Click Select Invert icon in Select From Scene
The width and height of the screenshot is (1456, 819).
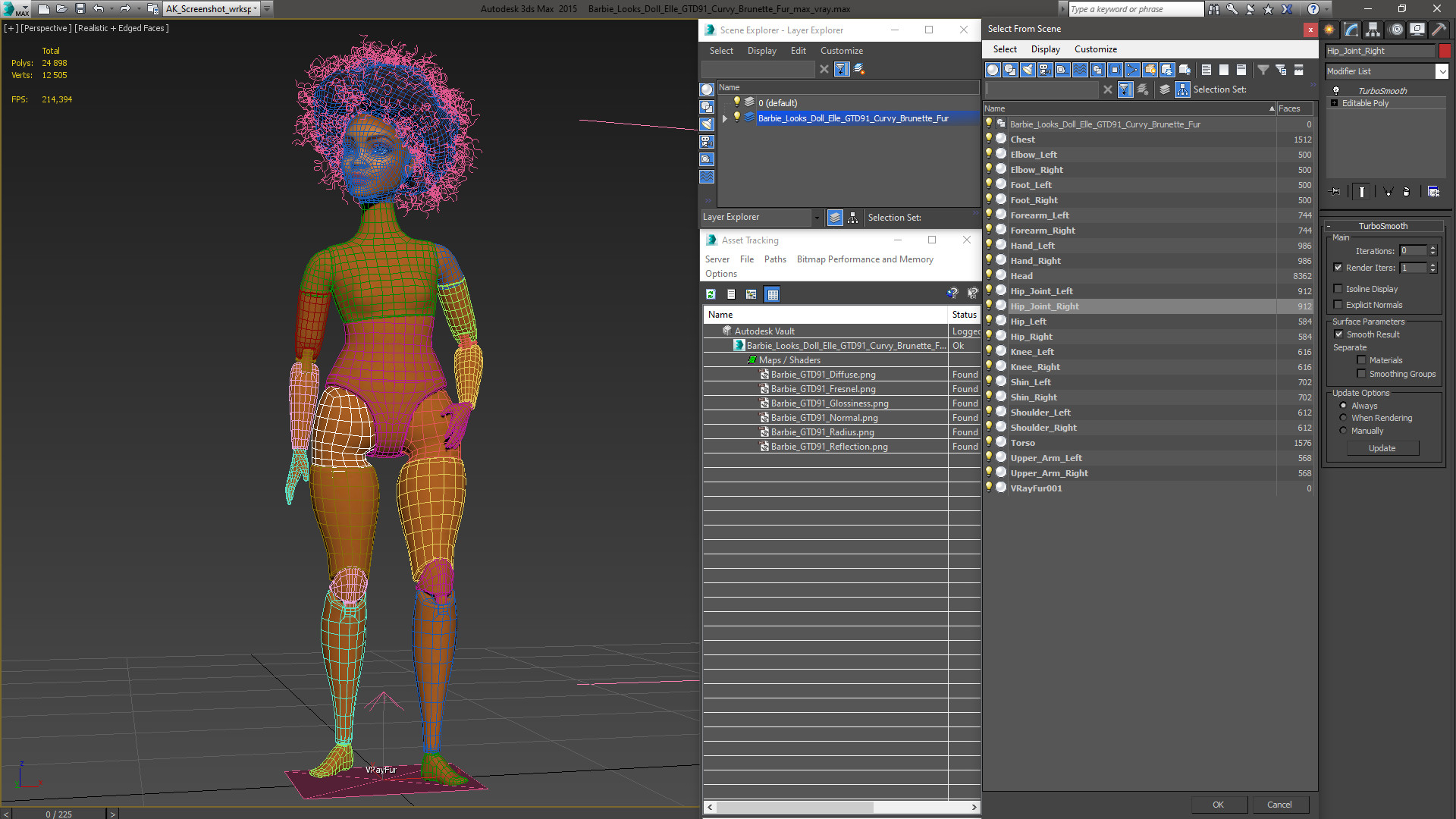click(x=1241, y=70)
